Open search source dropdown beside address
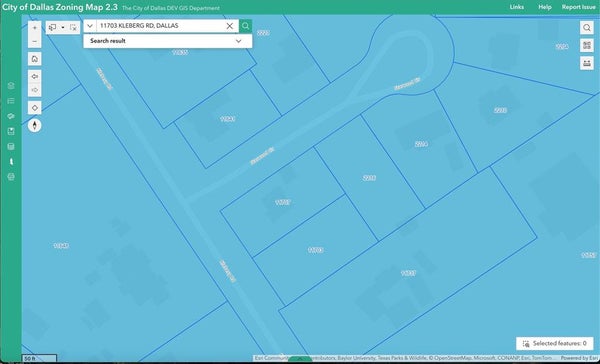 click(90, 26)
